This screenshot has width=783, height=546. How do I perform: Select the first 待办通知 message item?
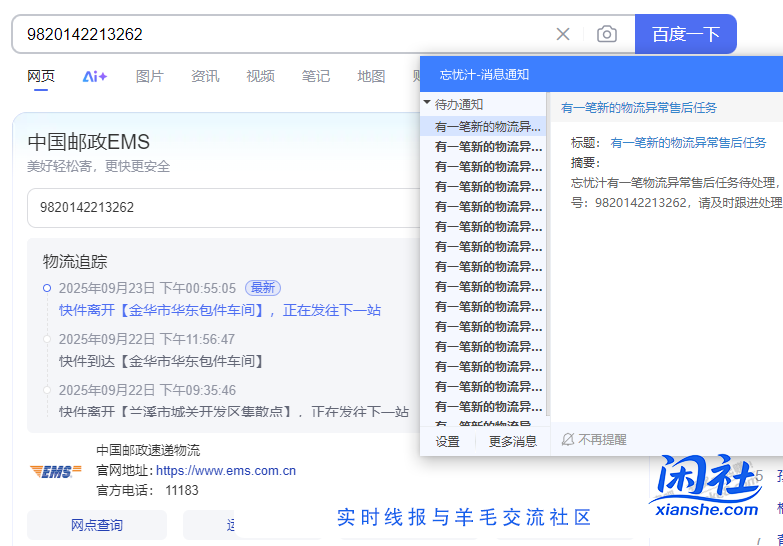[x=488, y=126]
